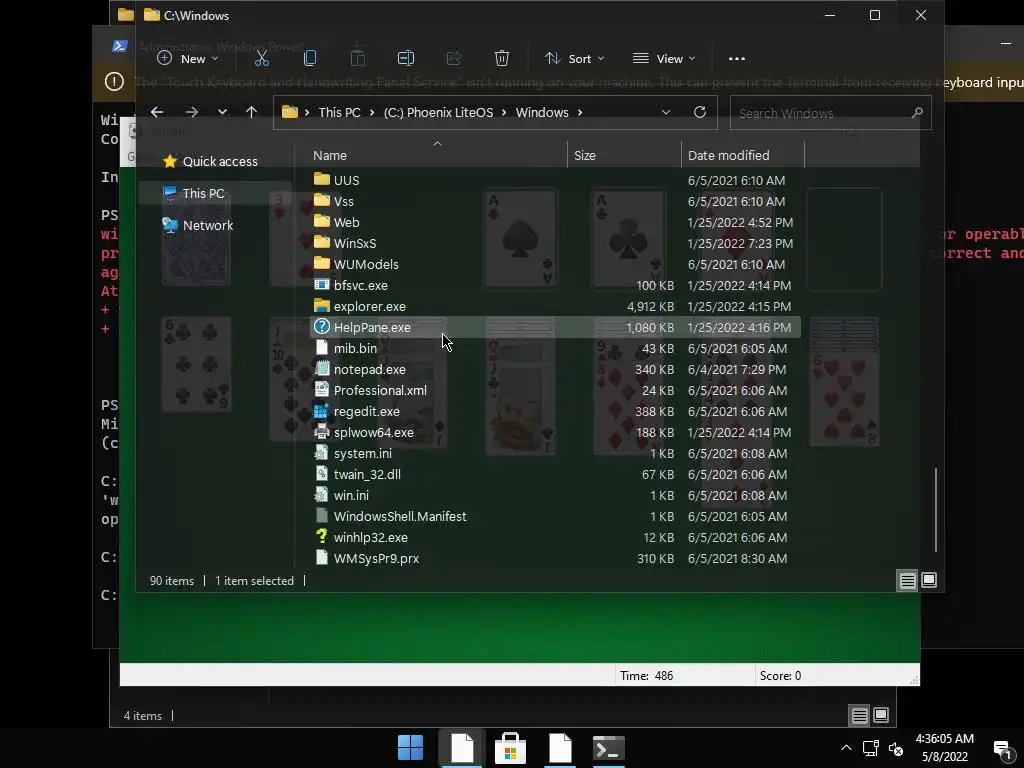Open the See more ellipsis menu

[737, 59]
